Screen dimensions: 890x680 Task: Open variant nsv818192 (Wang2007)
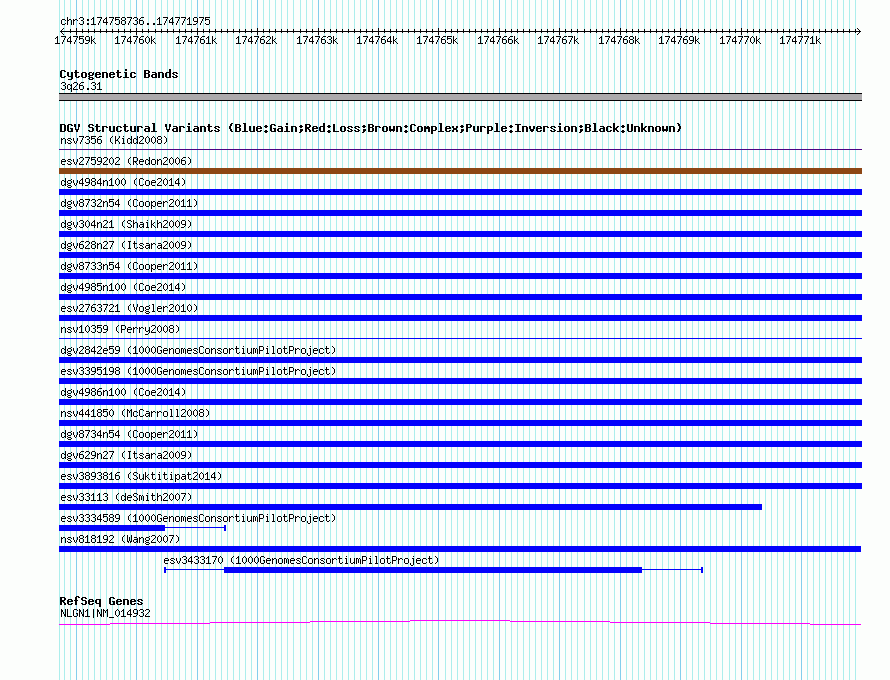120,539
